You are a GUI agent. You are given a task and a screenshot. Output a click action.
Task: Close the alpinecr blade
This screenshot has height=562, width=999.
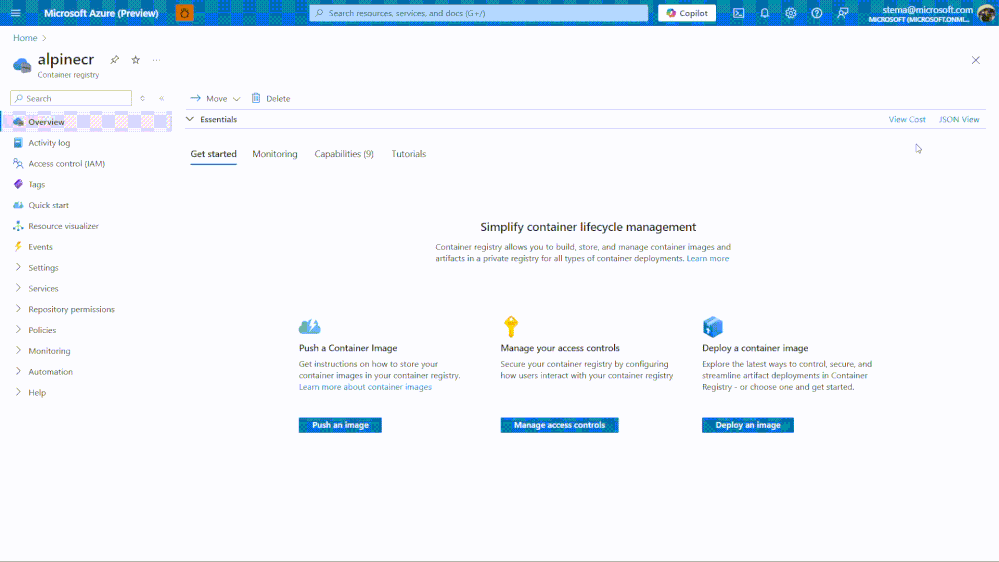975,60
